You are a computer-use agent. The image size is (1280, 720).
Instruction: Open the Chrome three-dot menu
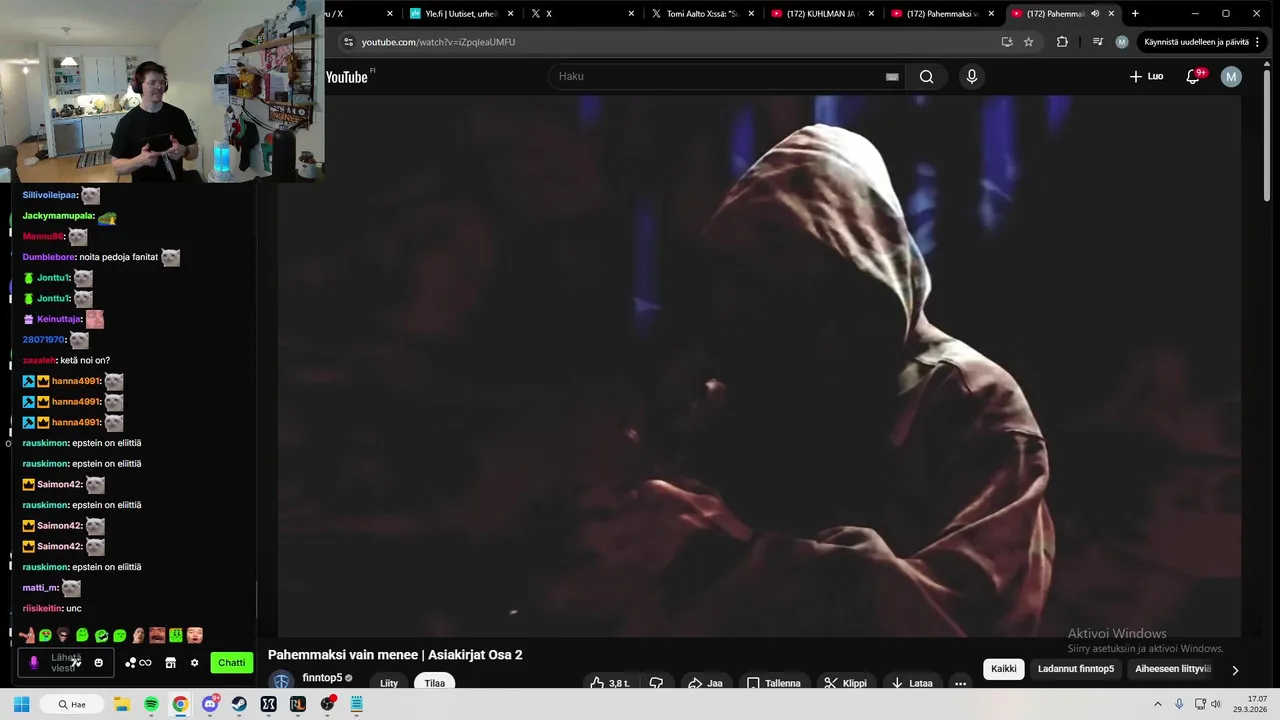pyautogui.click(x=1258, y=42)
